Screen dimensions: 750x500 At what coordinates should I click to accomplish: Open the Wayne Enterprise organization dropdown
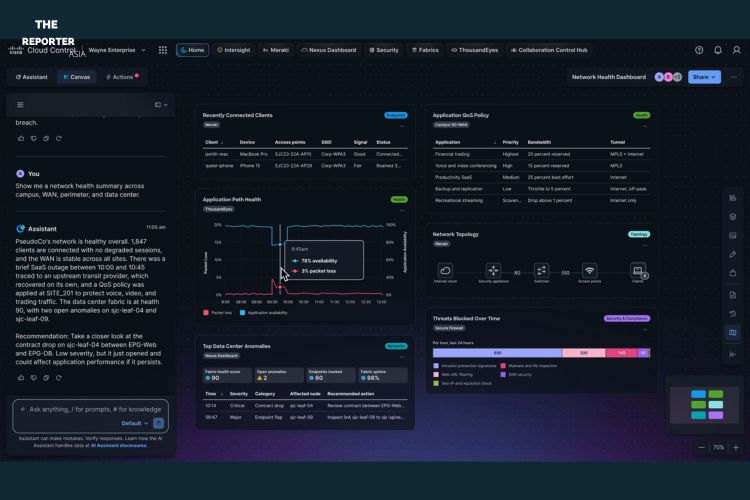pos(117,50)
